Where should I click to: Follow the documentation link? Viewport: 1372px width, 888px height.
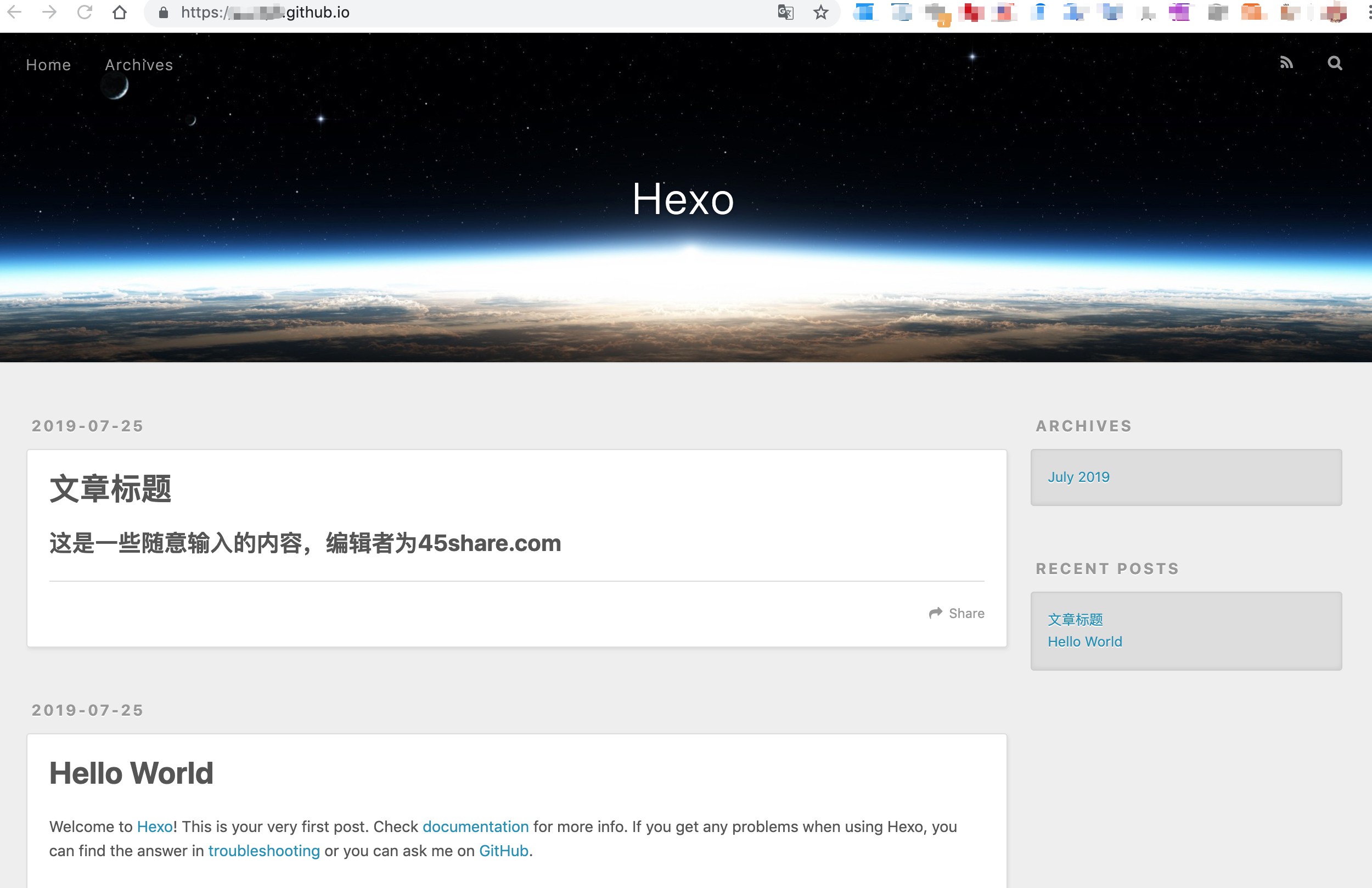coord(475,827)
